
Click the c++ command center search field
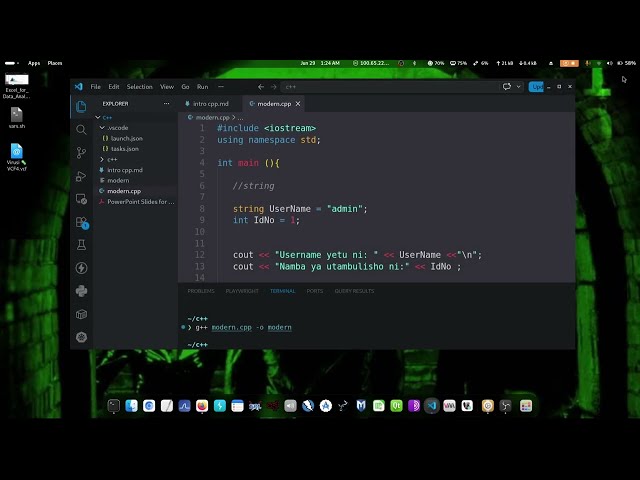pos(390,87)
